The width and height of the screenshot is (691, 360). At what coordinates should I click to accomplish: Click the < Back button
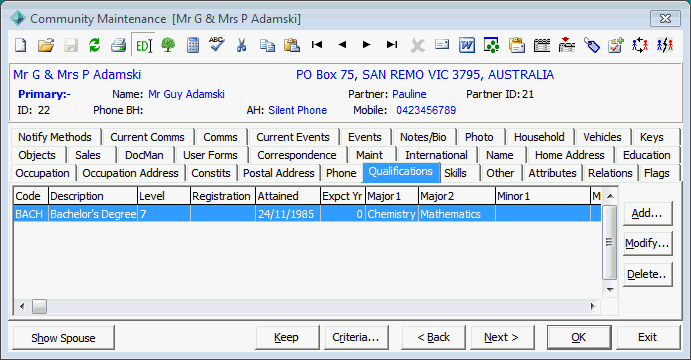click(433, 338)
